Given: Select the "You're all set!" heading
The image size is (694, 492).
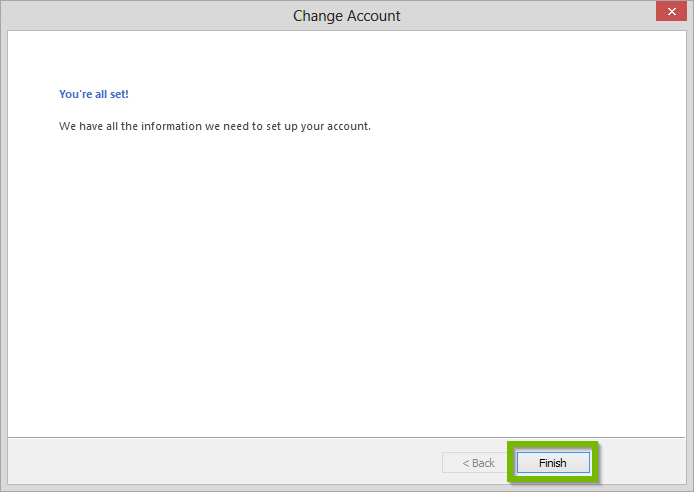Looking at the screenshot, I should [94, 94].
